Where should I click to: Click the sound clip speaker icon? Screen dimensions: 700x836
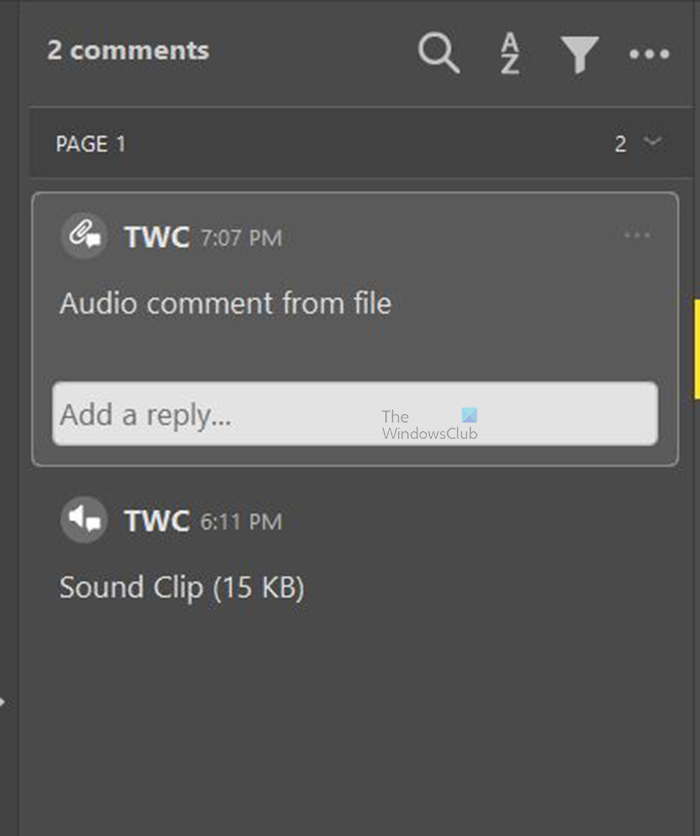coord(84,520)
